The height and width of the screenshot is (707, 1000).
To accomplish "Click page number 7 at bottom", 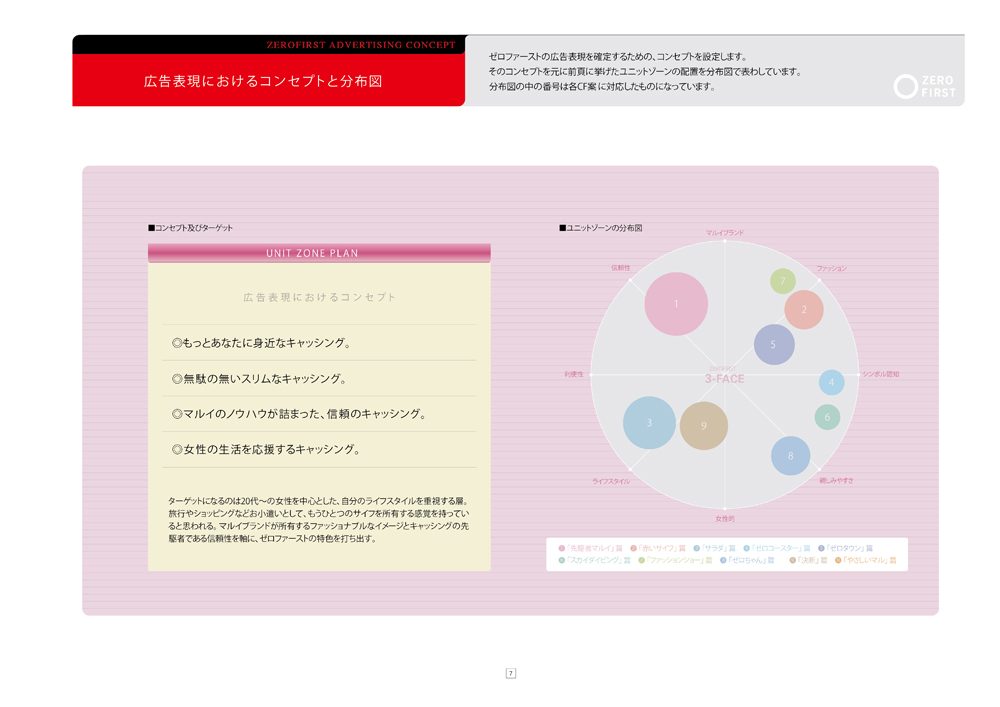I will click(511, 673).
